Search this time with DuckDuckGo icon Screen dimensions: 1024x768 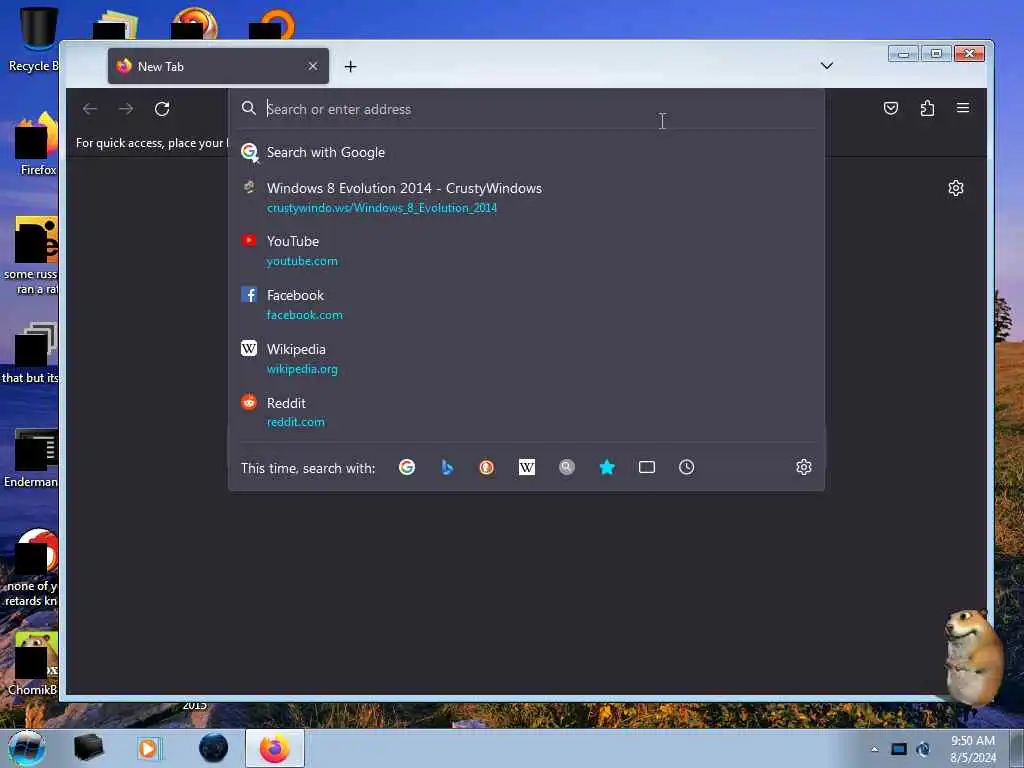pyautogui.click(x=487, y=467)
